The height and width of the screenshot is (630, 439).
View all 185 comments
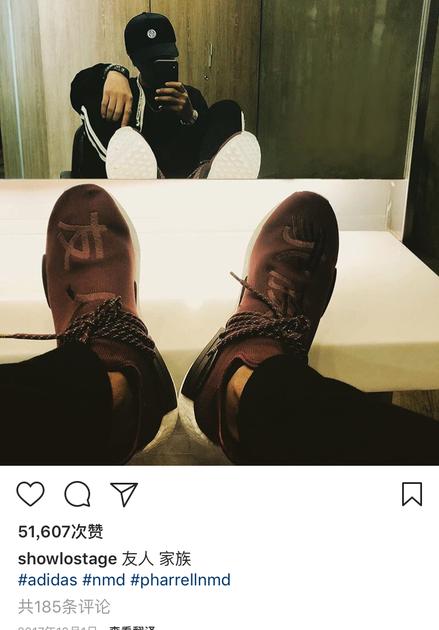click(x=64, y=607)
